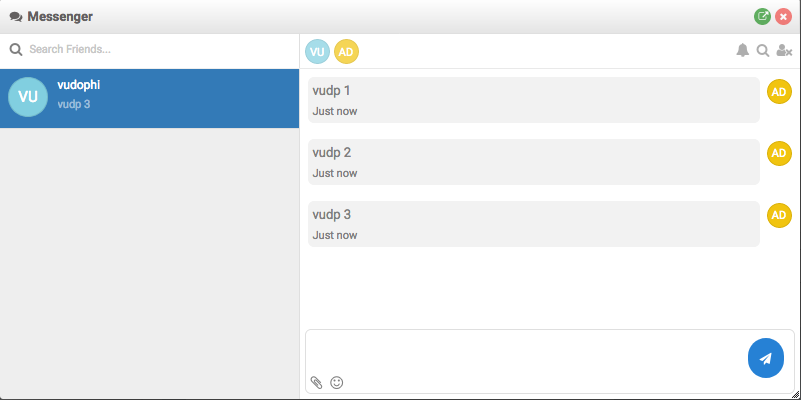
Task: Select the yellow AD avatar in chat header
Action: click(346, 51)
